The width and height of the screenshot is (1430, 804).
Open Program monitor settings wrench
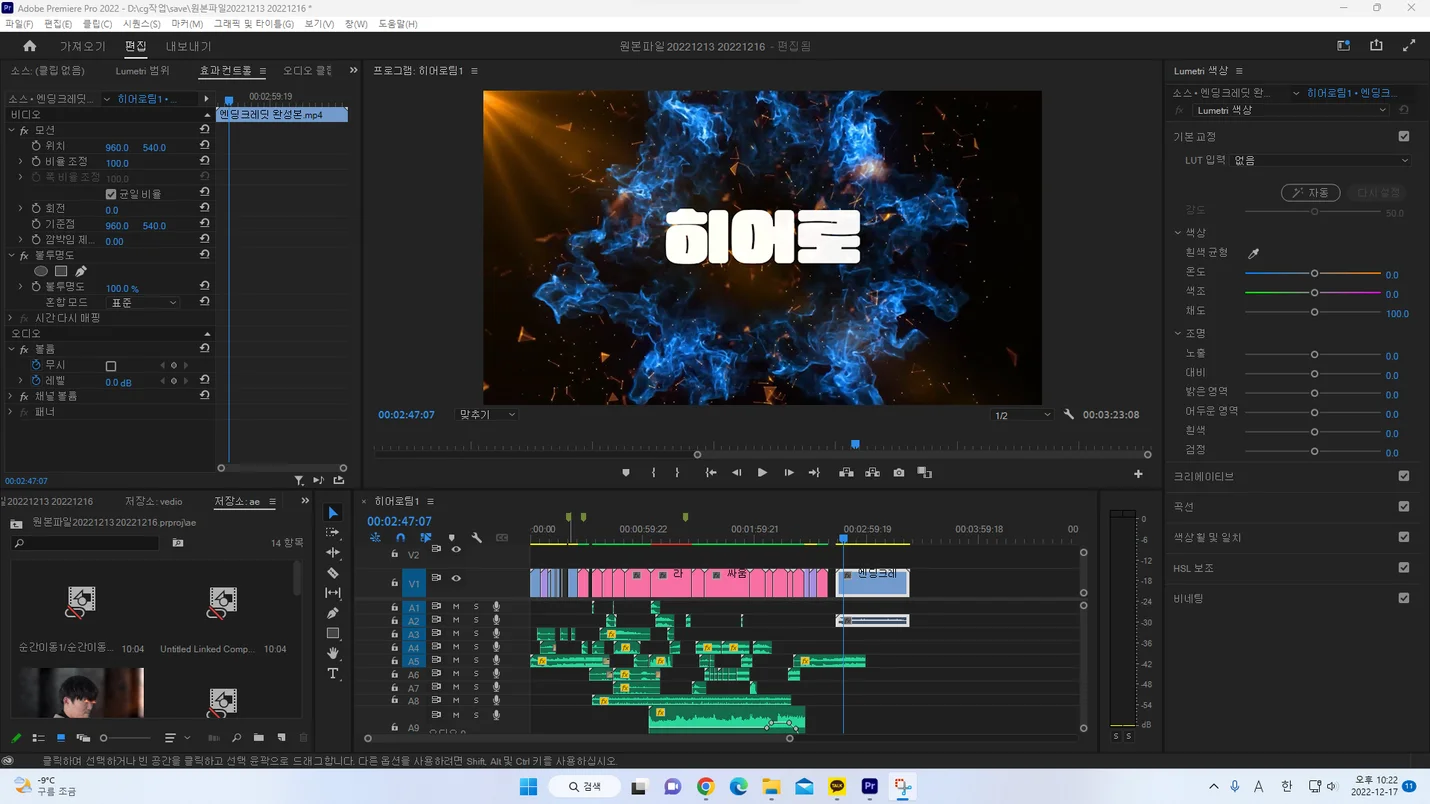[x=1069, y=415]
